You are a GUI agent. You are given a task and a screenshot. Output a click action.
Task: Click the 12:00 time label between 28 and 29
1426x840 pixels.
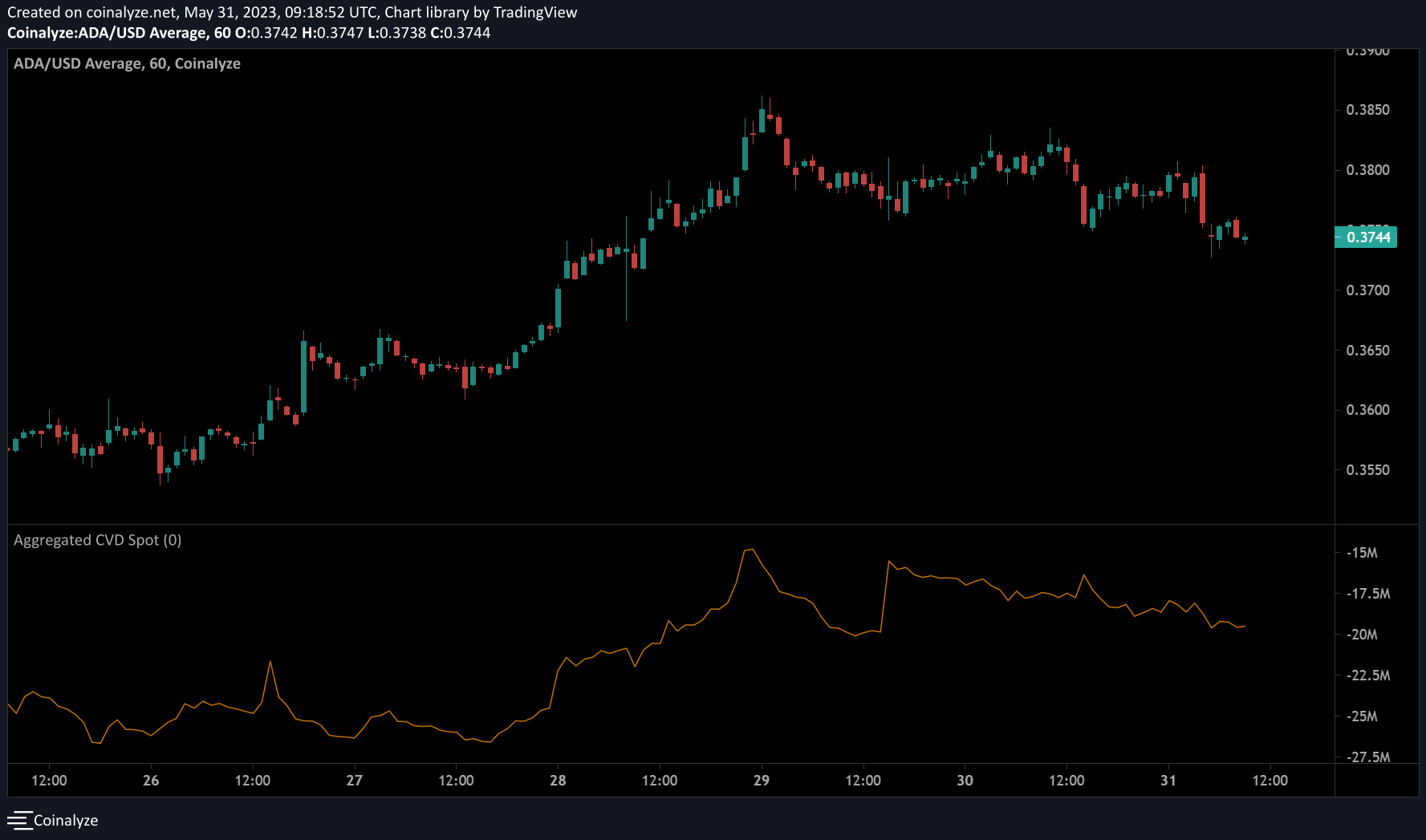[660, 781]
